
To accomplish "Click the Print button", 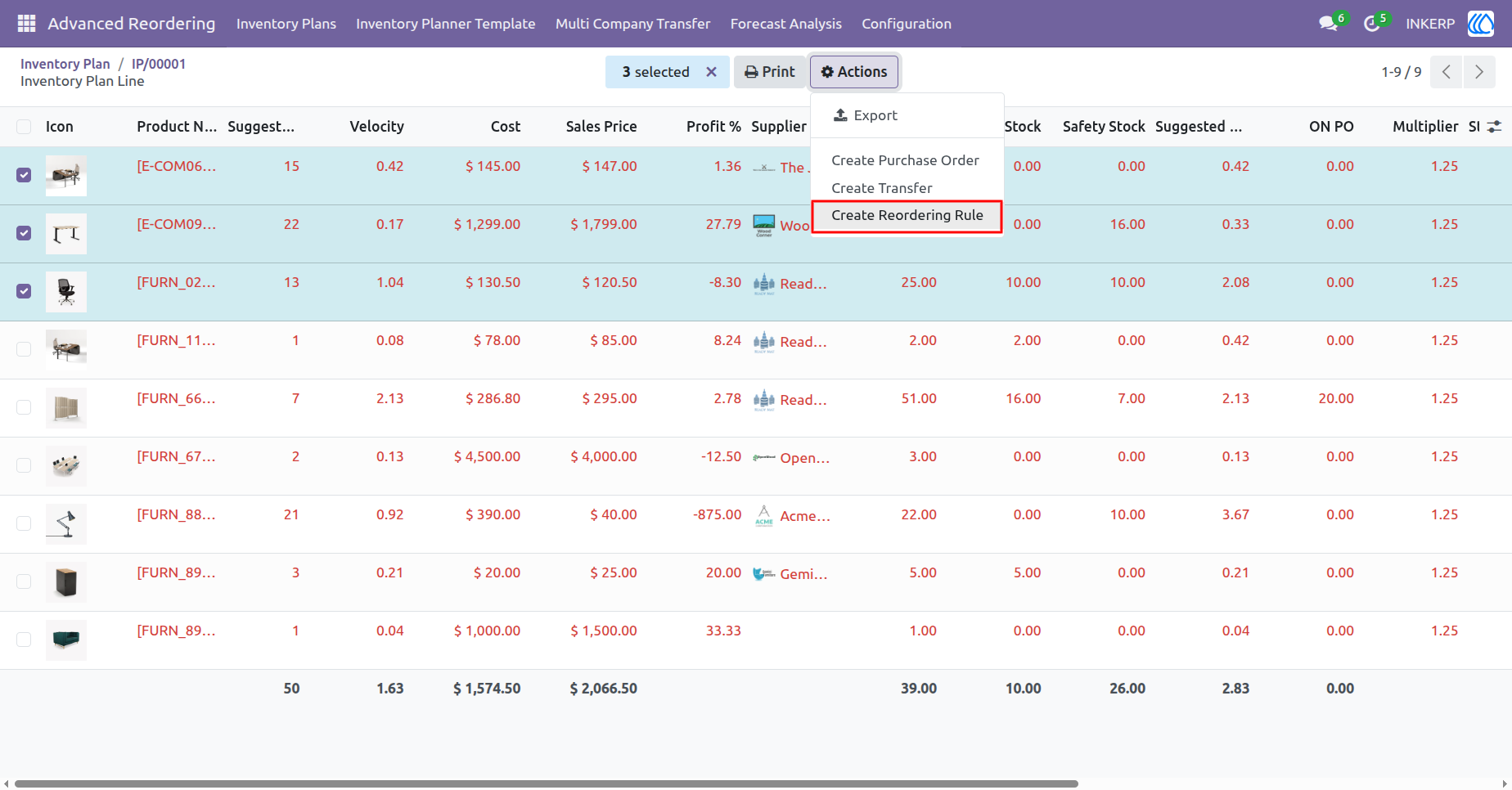I will click(x=770, y=72).
